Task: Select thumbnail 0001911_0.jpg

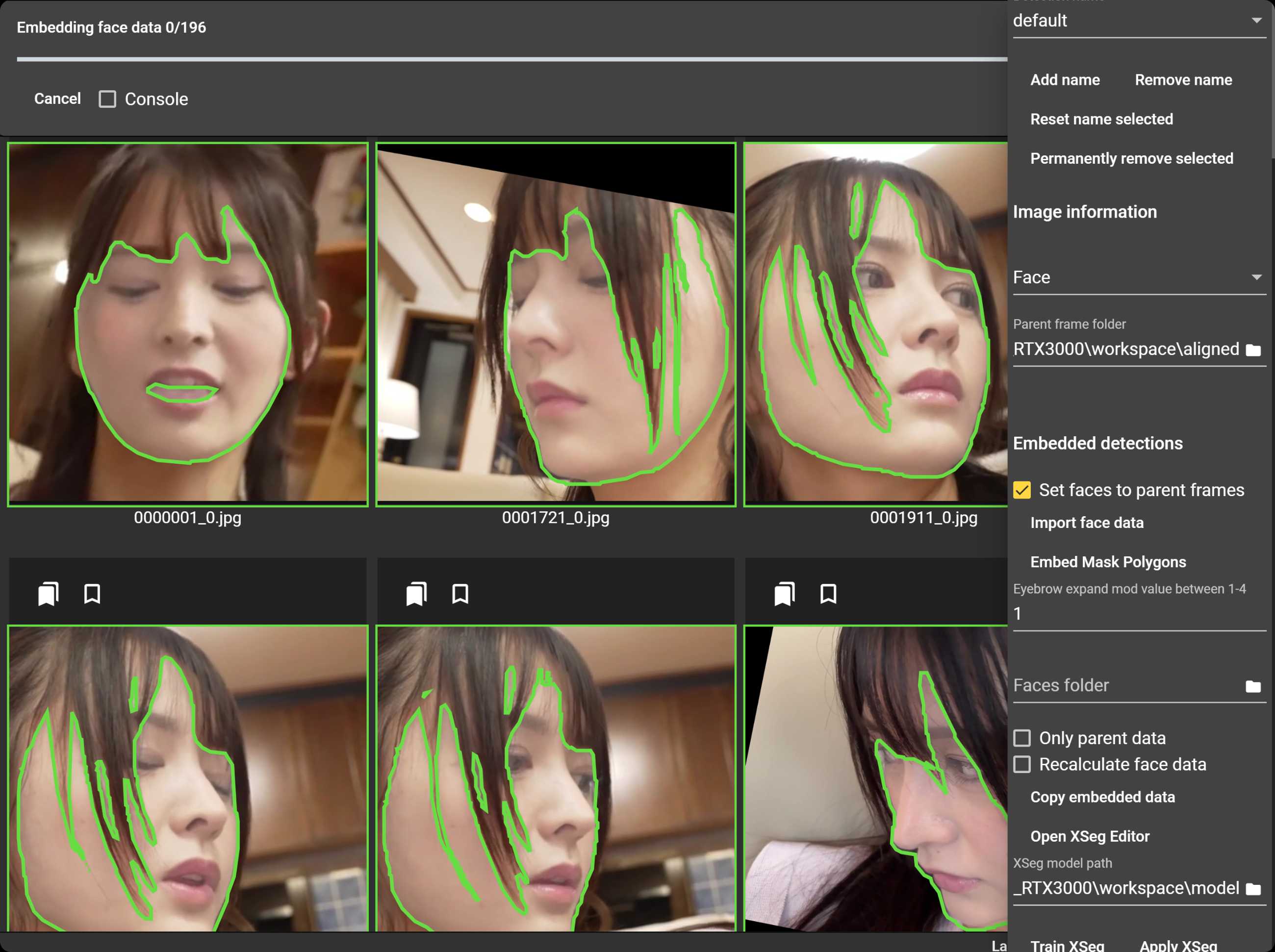Action: [x=875, y=325]
